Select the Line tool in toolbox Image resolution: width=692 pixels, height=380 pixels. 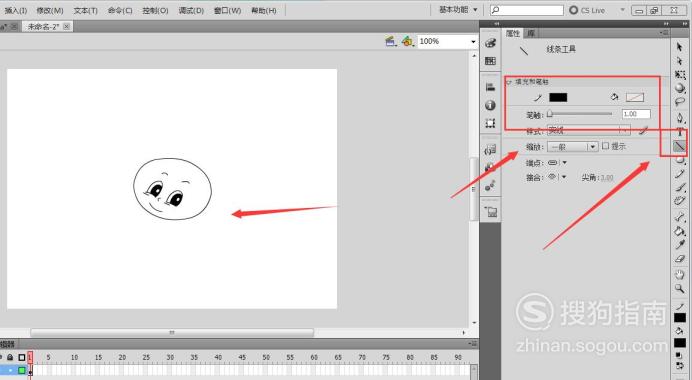point(680,146)
